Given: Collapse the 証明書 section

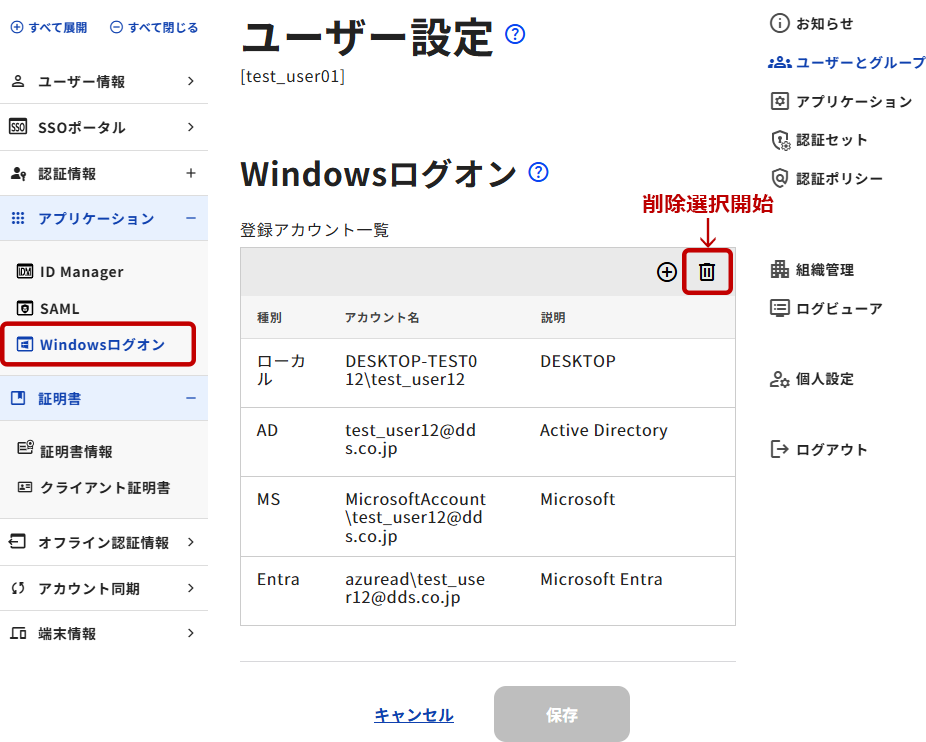Looking at the screenshot, I should pos(190,398).
